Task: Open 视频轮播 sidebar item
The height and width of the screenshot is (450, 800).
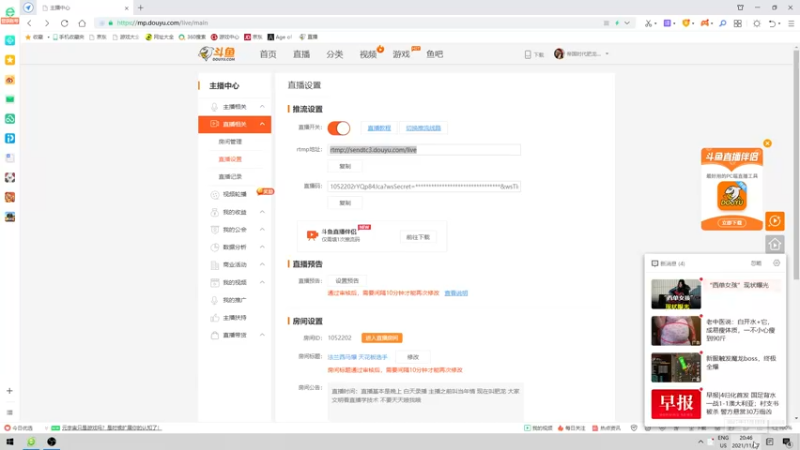Action: tap(235, 194)
